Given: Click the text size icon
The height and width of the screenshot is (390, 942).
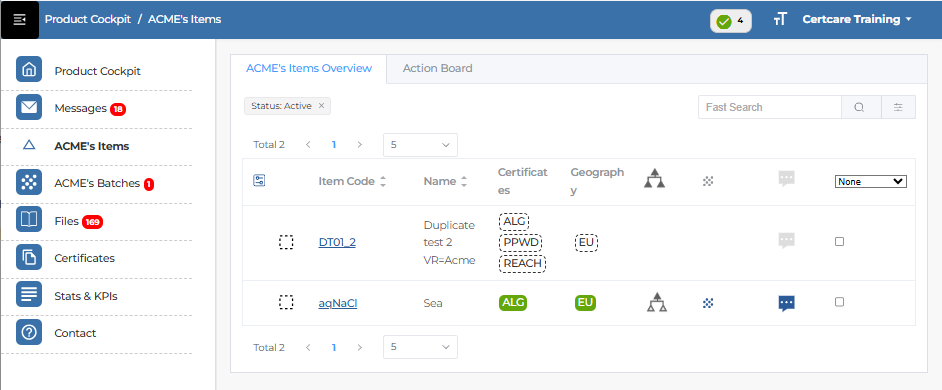Looking at the screenshot, I should 780,19.
